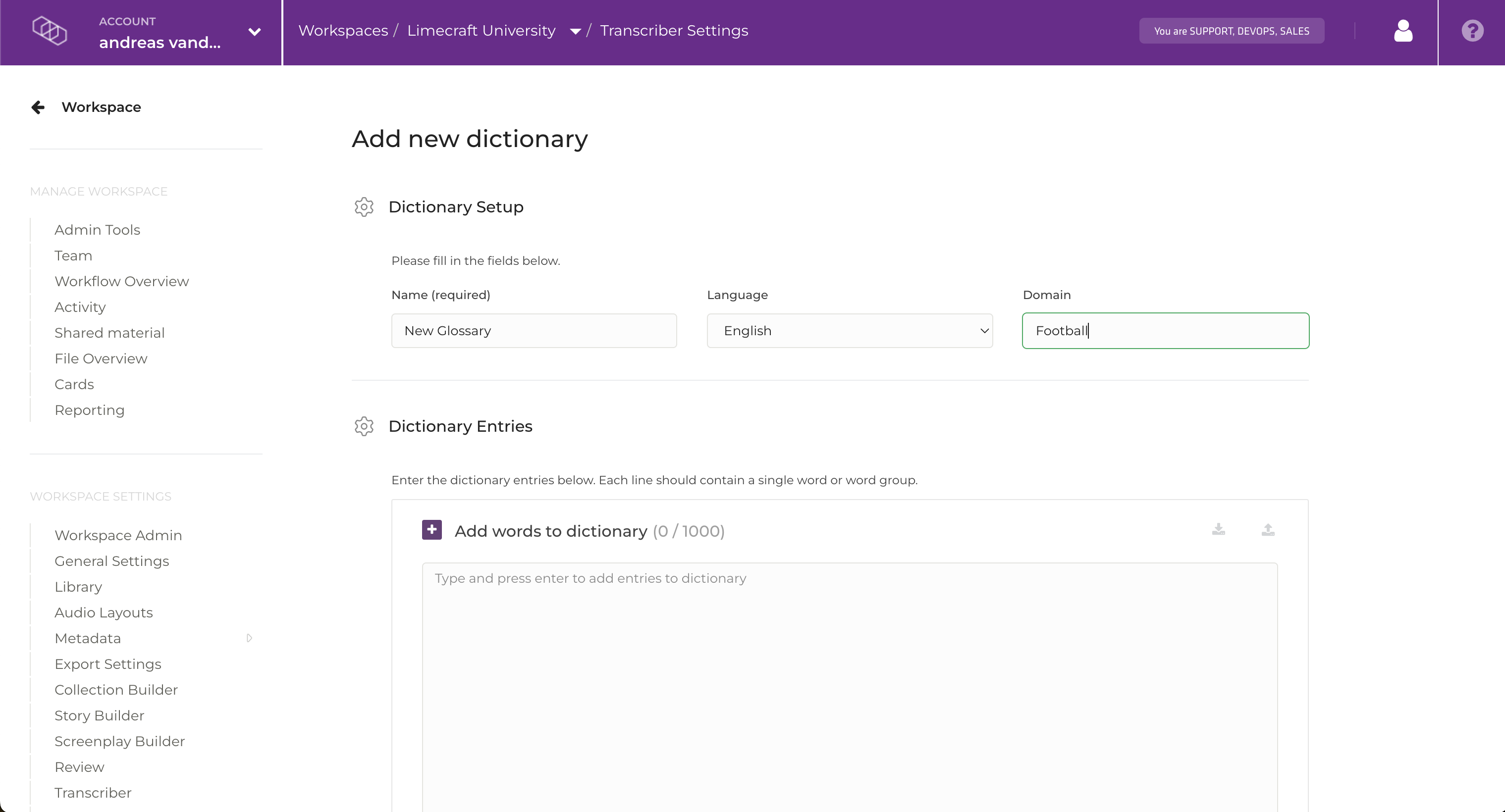Image resolution: width=1505 pixels, height=812 pixels.
Task: Click the back arrow next to Workspace
Action: click(x=38, y=107)
